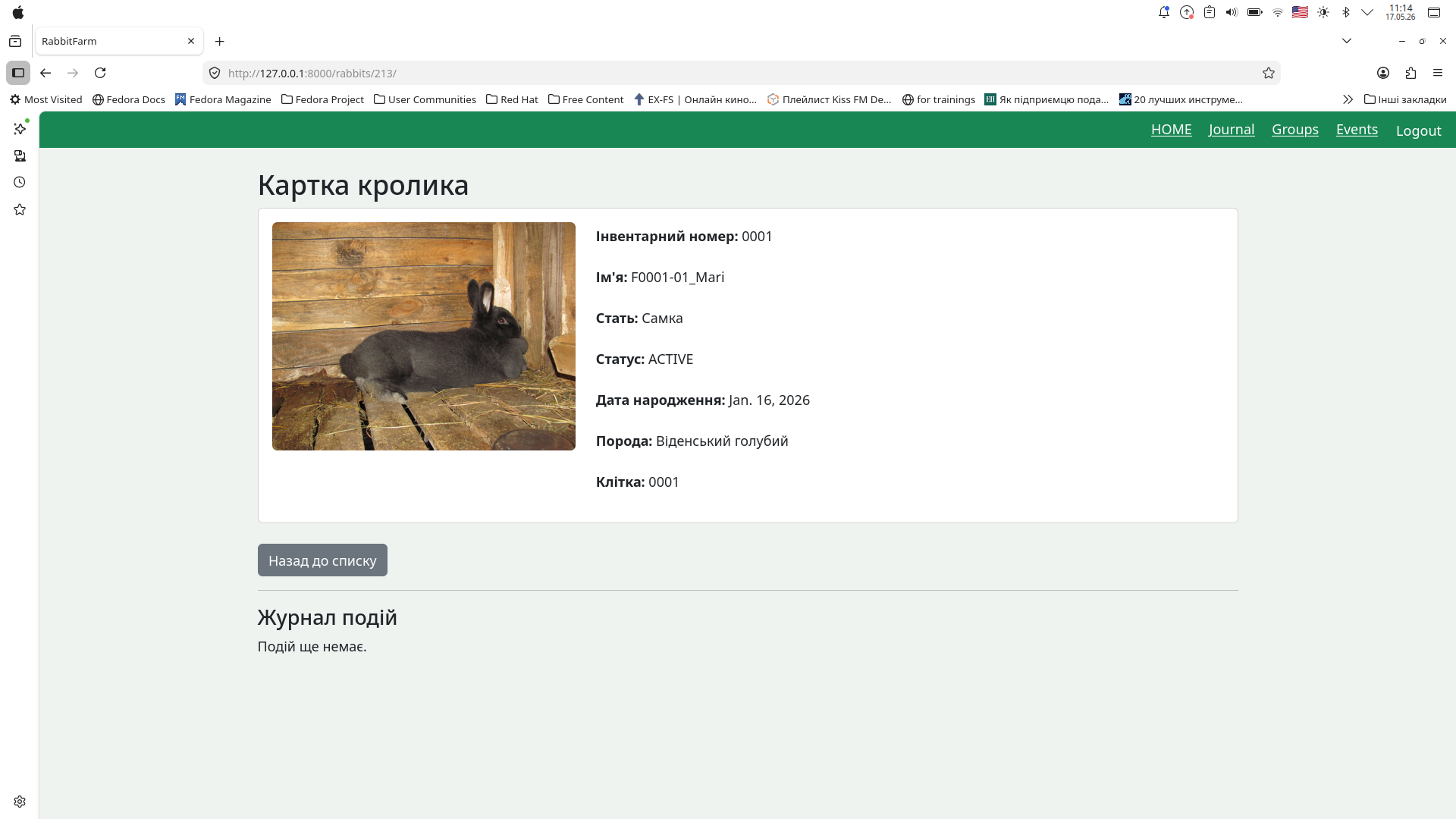Show more bookmarks chevron
The image size is (1456, 819).
(x=1348, y=99)
